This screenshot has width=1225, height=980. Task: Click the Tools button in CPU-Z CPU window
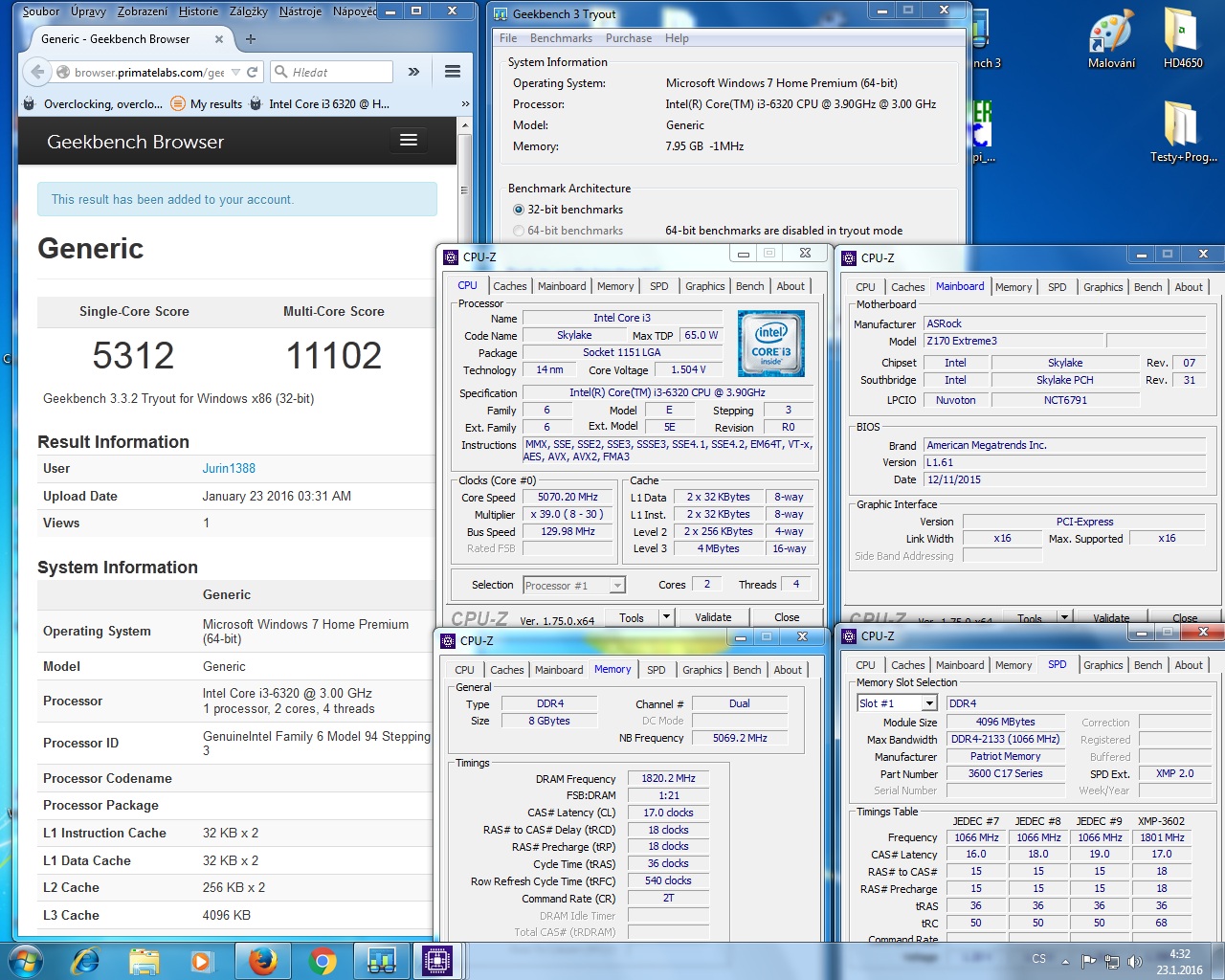coord(632,617)
